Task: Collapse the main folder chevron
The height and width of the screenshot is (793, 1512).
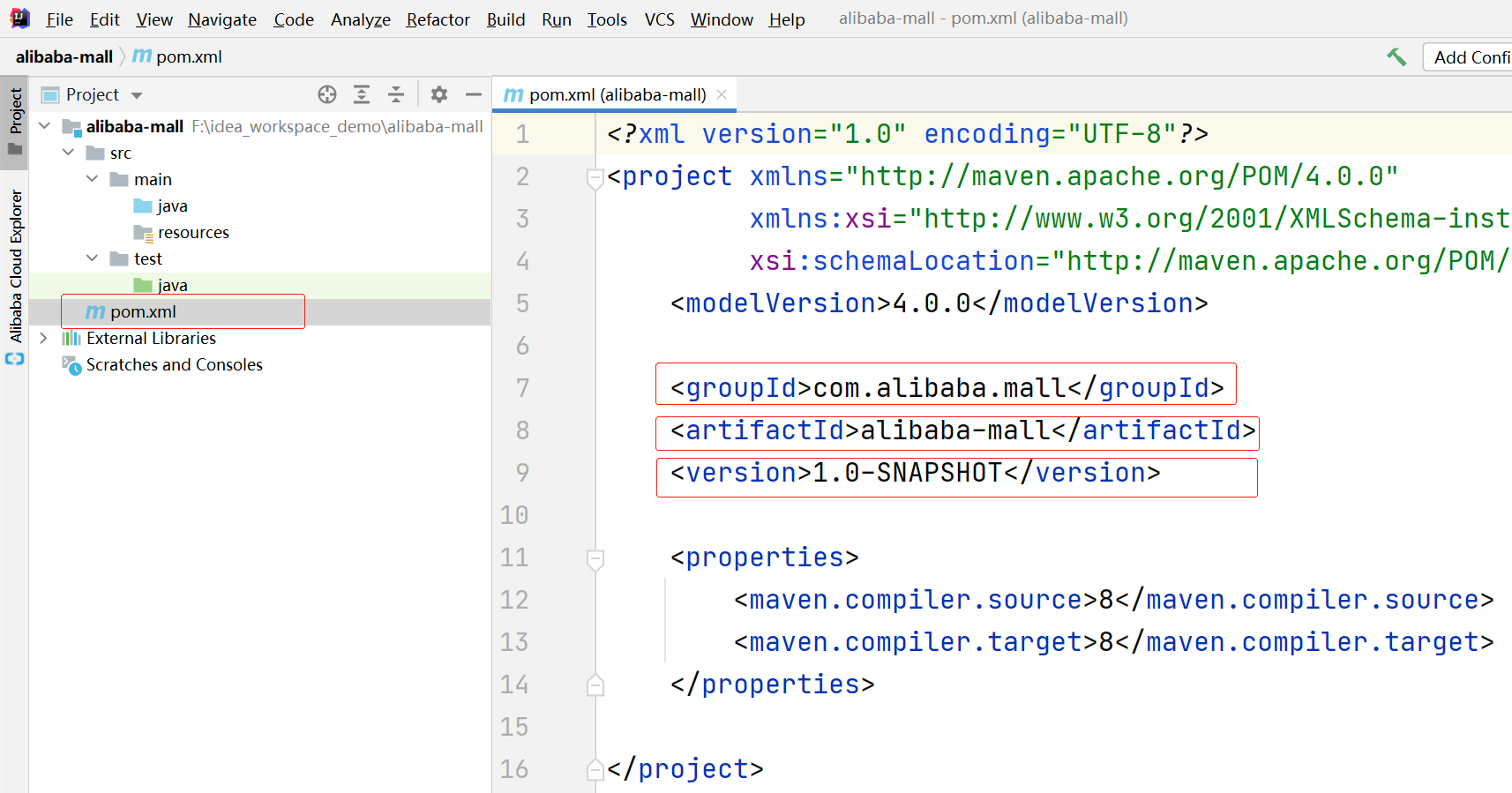Action: [x=93, y=179]
